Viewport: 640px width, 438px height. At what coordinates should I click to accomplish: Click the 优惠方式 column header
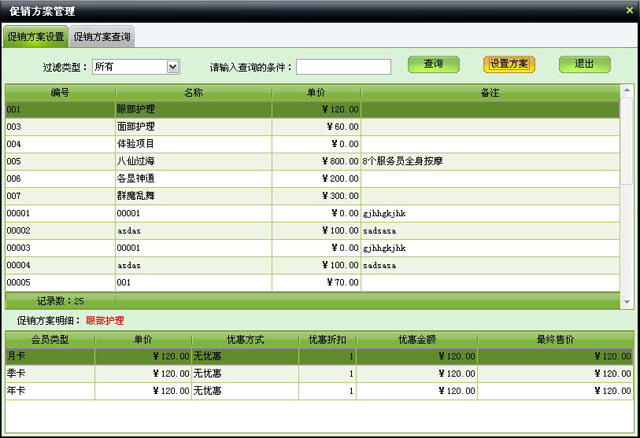(242, 339)
